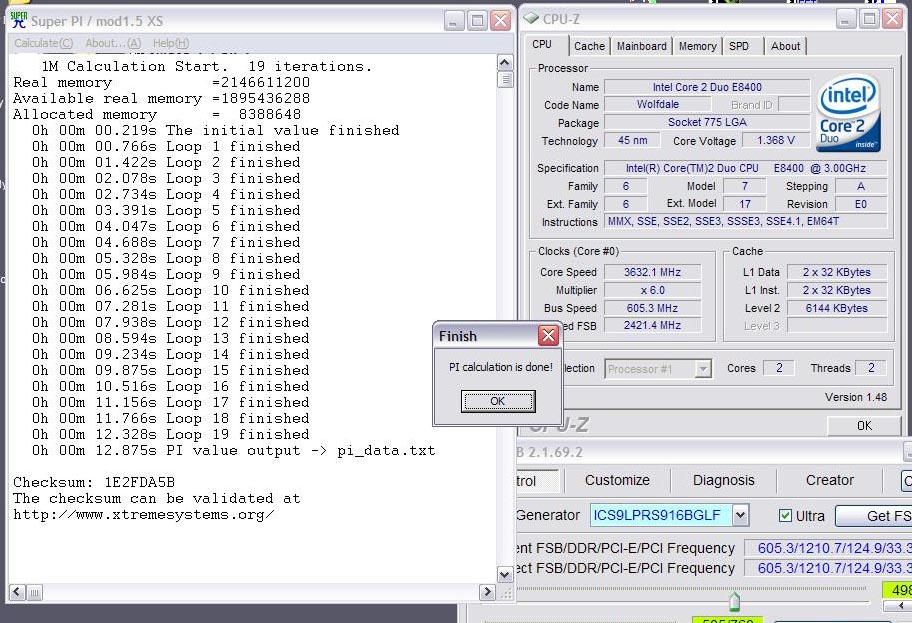
Task: Maximize the CPU-Z window
Action: point(870,19)
